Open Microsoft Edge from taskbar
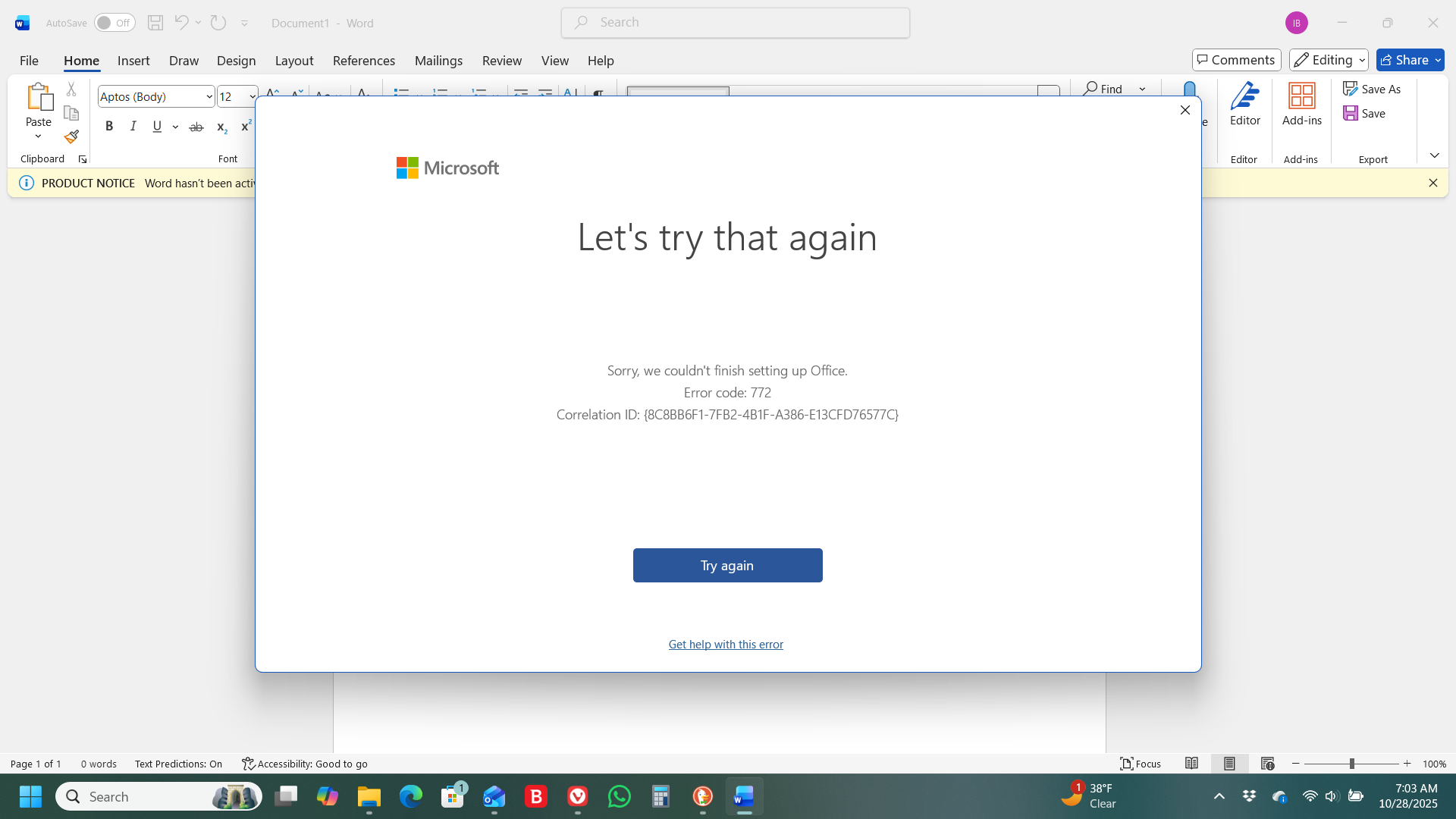This screenshot has width=1456, height=819. pos(411,796)
